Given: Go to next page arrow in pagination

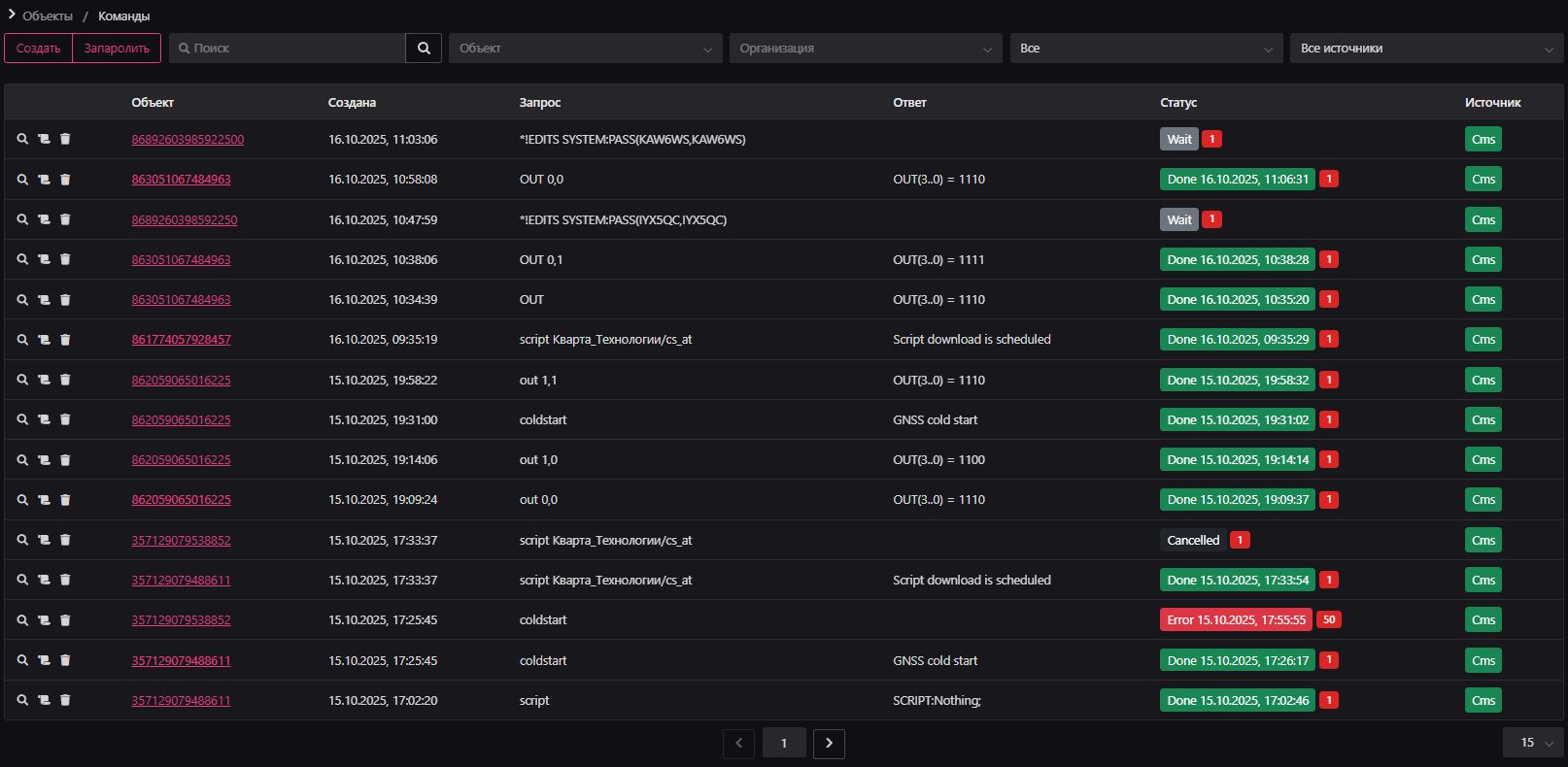Looking at the screenshot, I should [829, 743].
